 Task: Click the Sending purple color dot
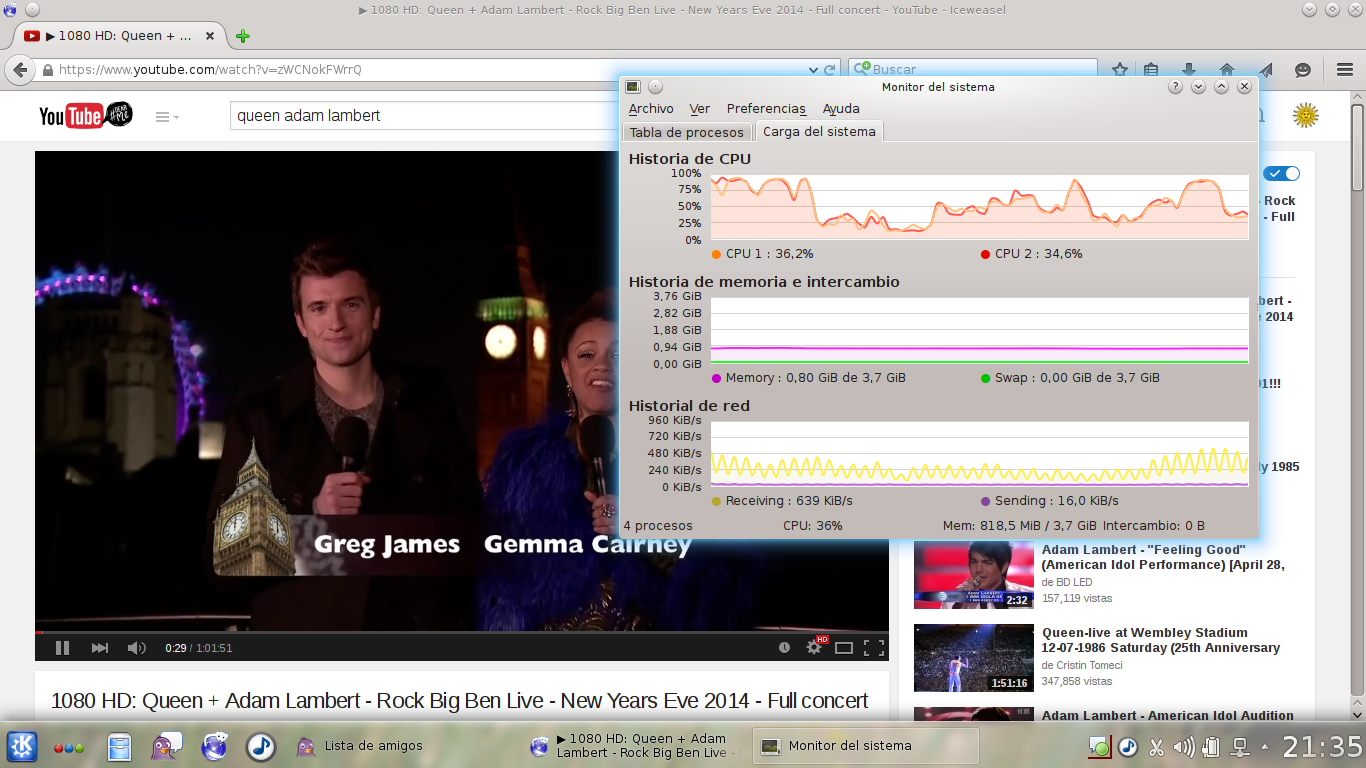point(986,501)
